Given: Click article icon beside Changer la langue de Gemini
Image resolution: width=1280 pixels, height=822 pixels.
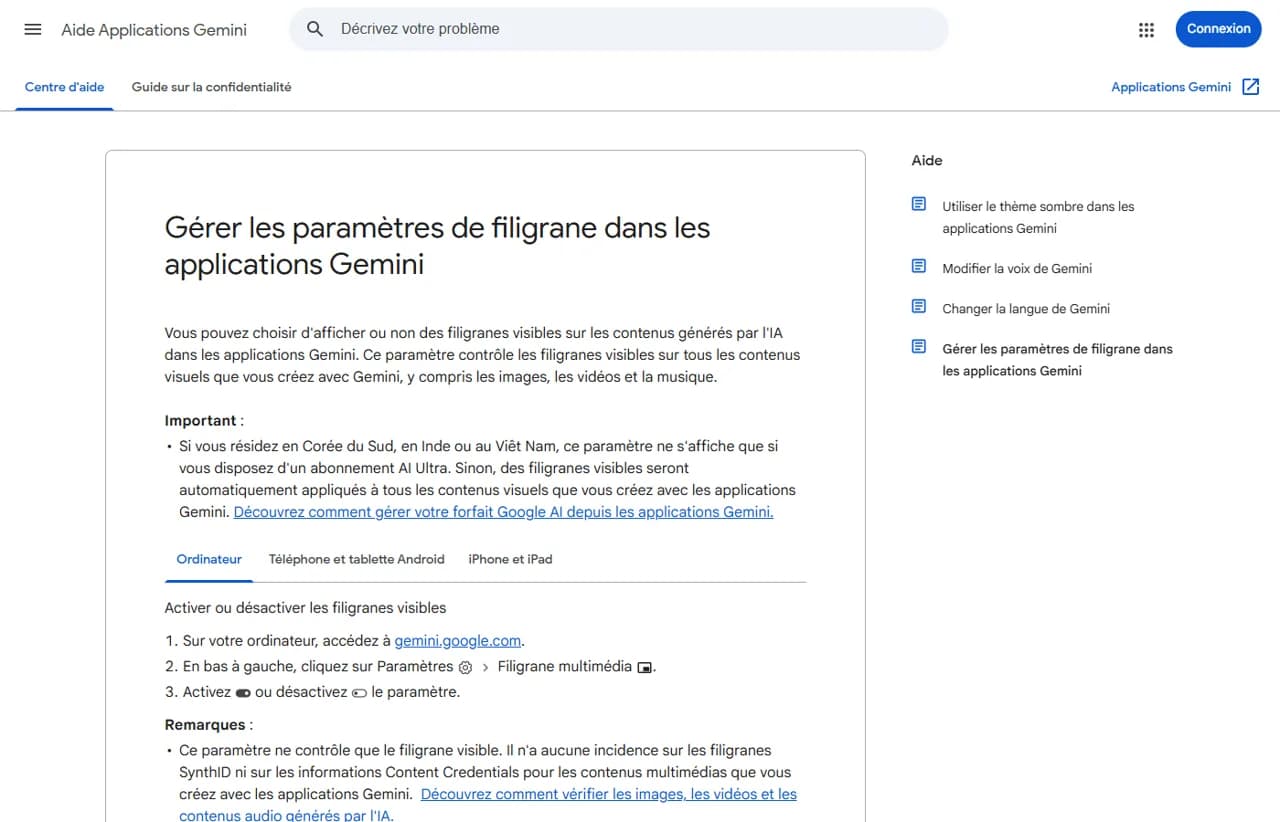Looking at the screenshot, I should pyautogui.click(x=919, y=306).
